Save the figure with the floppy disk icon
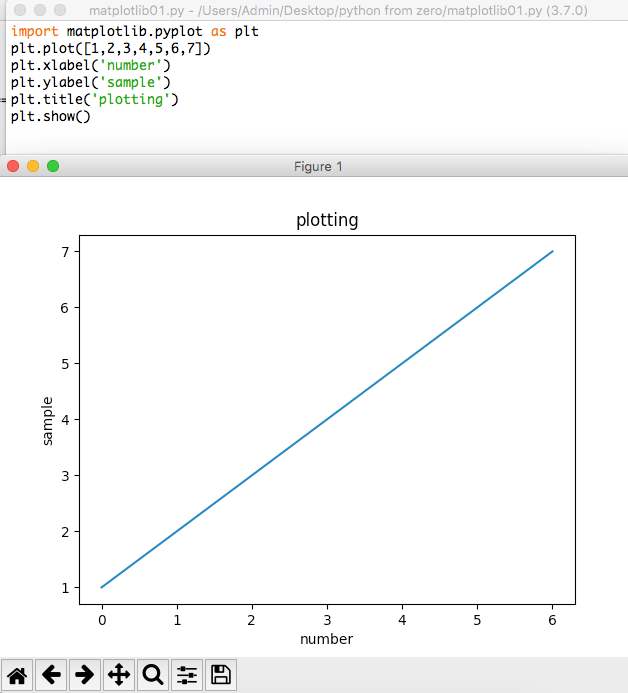628x693 pixels. point(221,675)
